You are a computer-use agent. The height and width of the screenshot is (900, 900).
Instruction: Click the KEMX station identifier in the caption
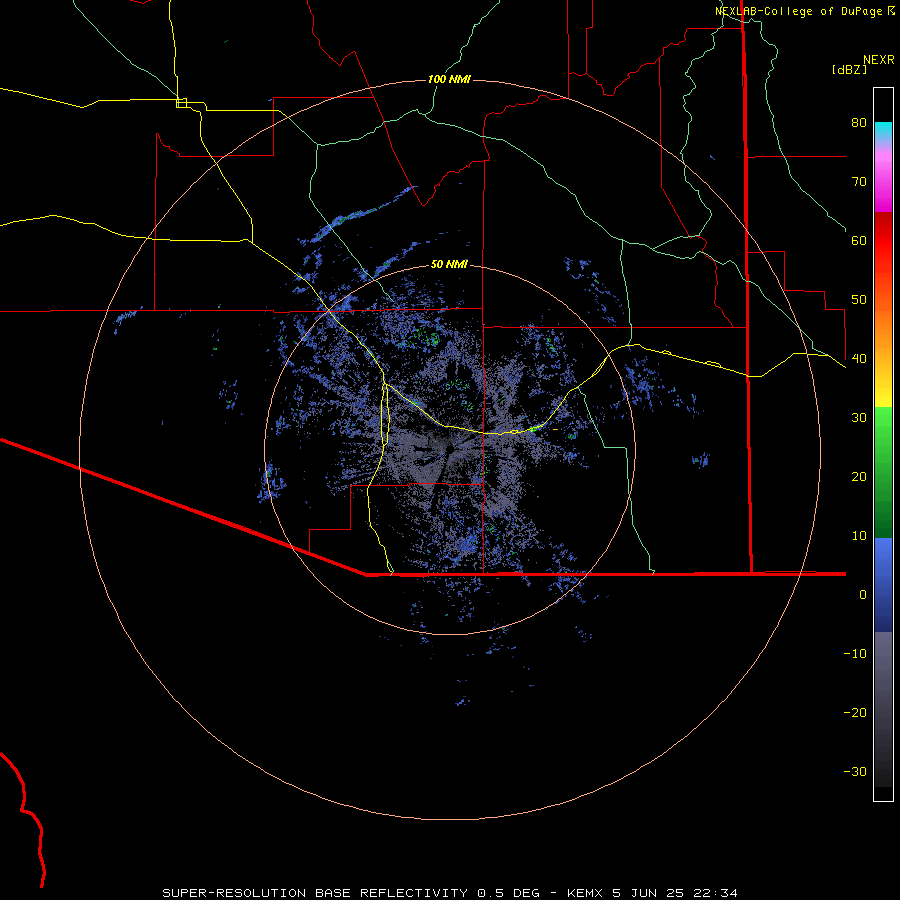tap(584, 893)
